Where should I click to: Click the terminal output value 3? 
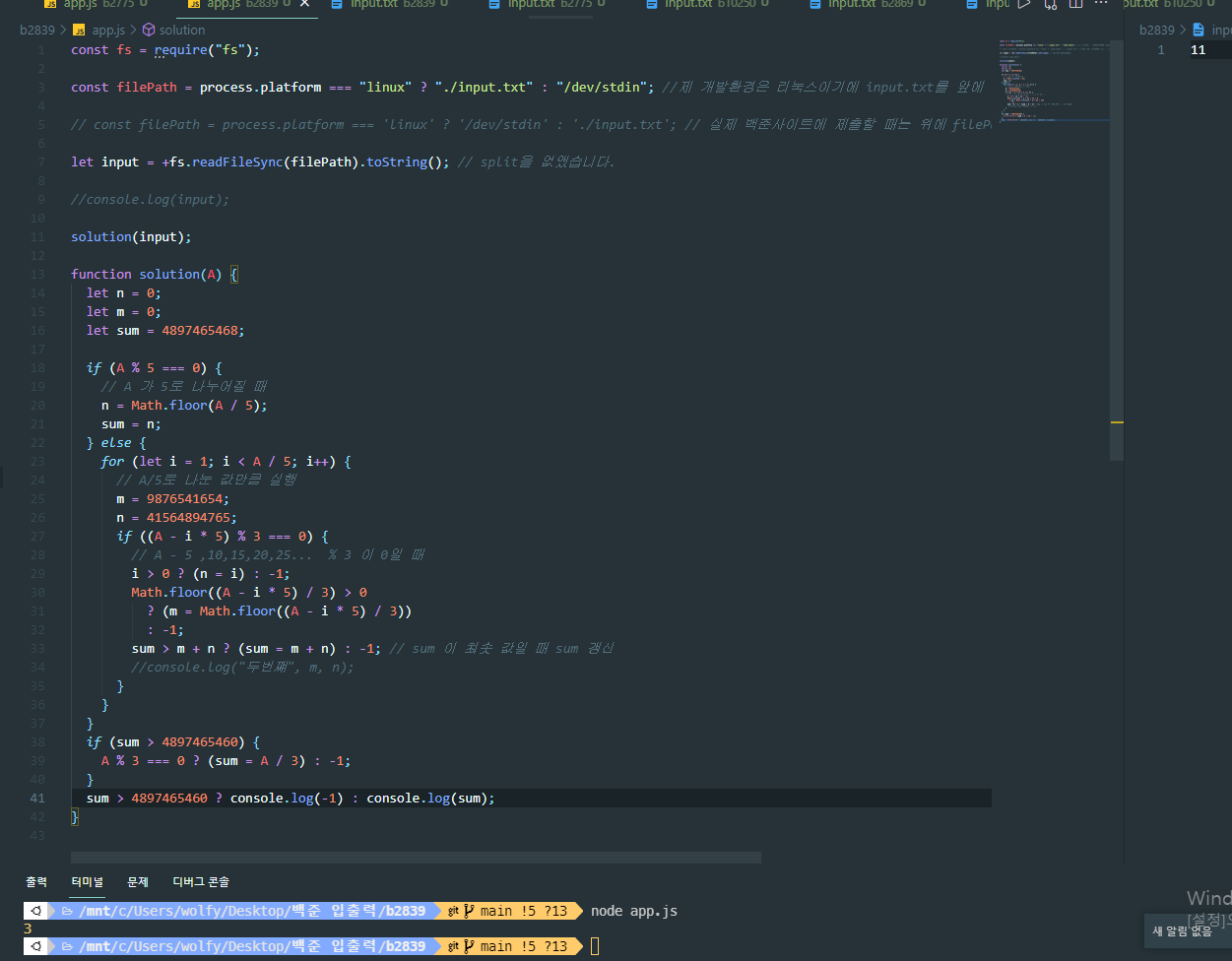[x=29, y=929]
